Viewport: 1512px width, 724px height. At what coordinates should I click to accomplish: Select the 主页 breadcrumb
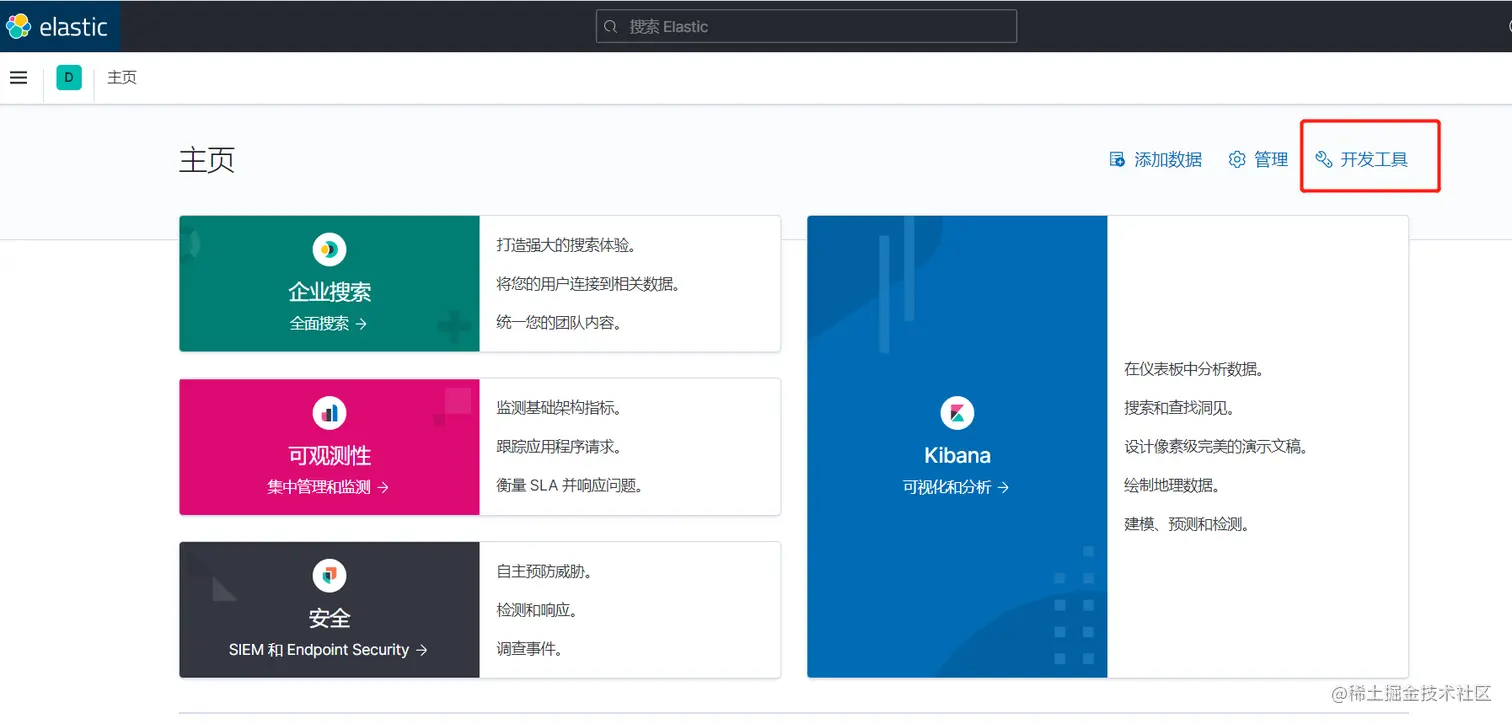[x=122, y=77]
